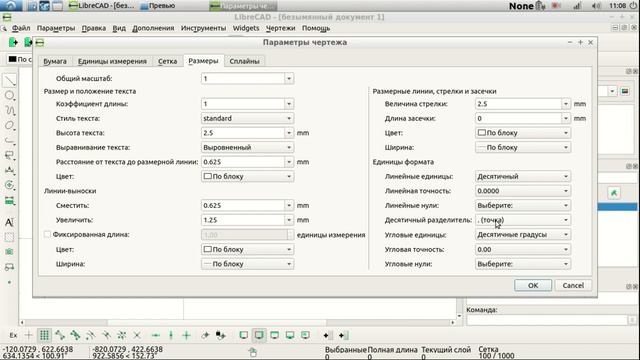Switch to the Бумага tab
The height and width of the screenshot is (360, 640).
coord(55,61)
